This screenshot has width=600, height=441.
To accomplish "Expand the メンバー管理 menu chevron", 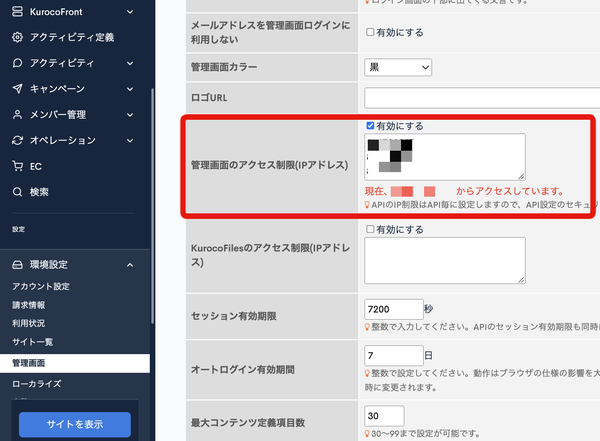I will pos(130,114).
